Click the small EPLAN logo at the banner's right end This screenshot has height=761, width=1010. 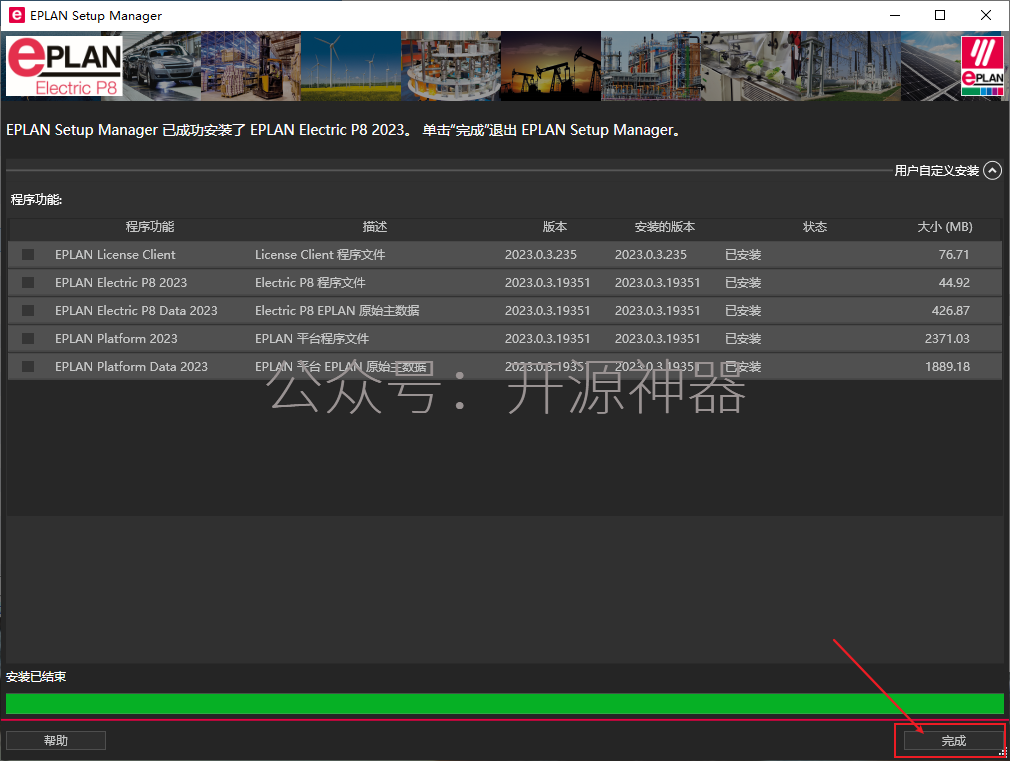(x=982, y=66)
